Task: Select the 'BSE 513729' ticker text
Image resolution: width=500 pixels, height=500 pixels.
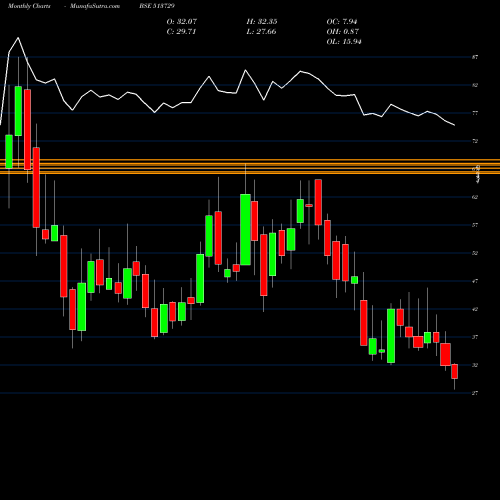Action: click(157, 6)
